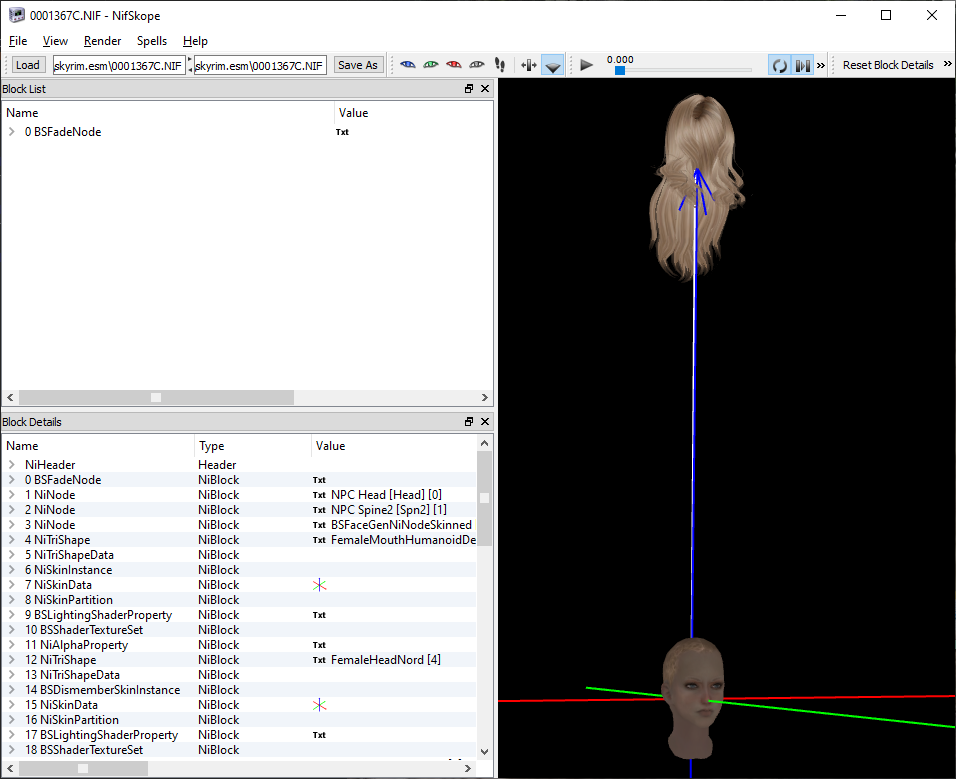Screen dimensions: 956x779
Task: Click Txt icon in Block List value
Action: tap(342, 132)
